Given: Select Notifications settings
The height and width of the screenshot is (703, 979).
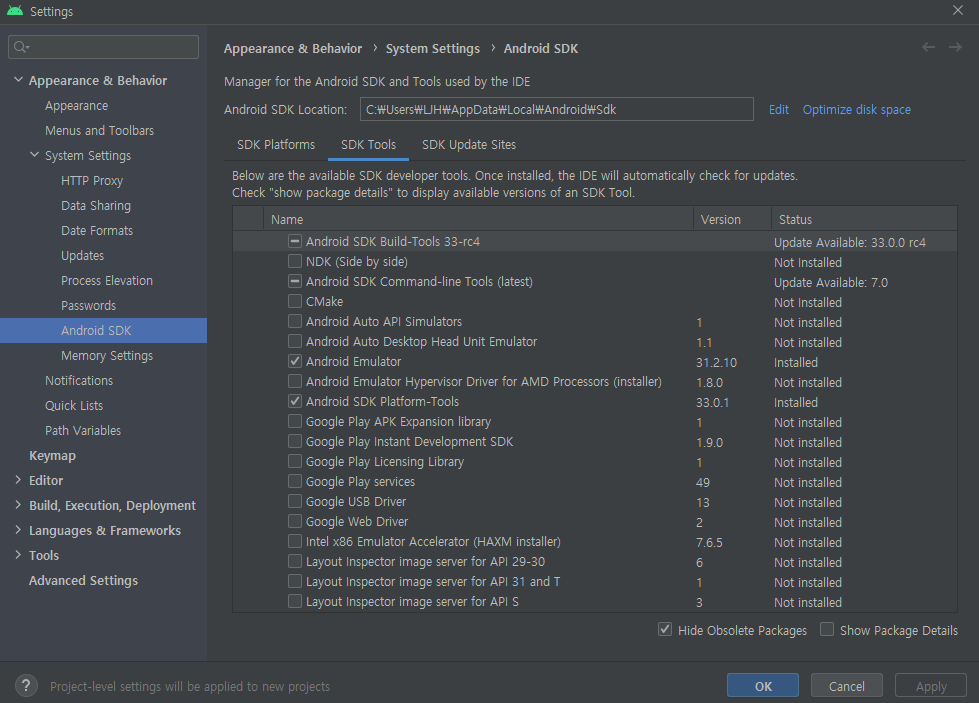Looking at the screenshot, I should click(79, 380).
